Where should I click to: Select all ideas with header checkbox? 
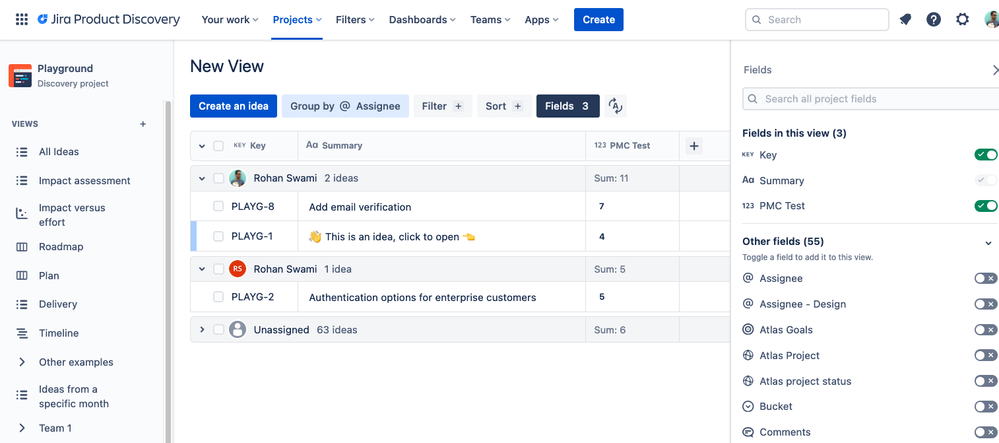219,146
